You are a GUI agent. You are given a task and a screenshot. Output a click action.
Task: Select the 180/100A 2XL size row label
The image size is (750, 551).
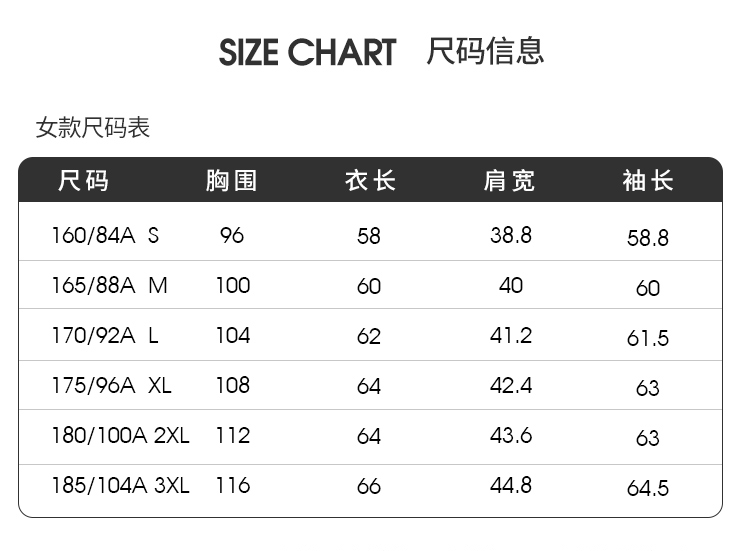120,436
